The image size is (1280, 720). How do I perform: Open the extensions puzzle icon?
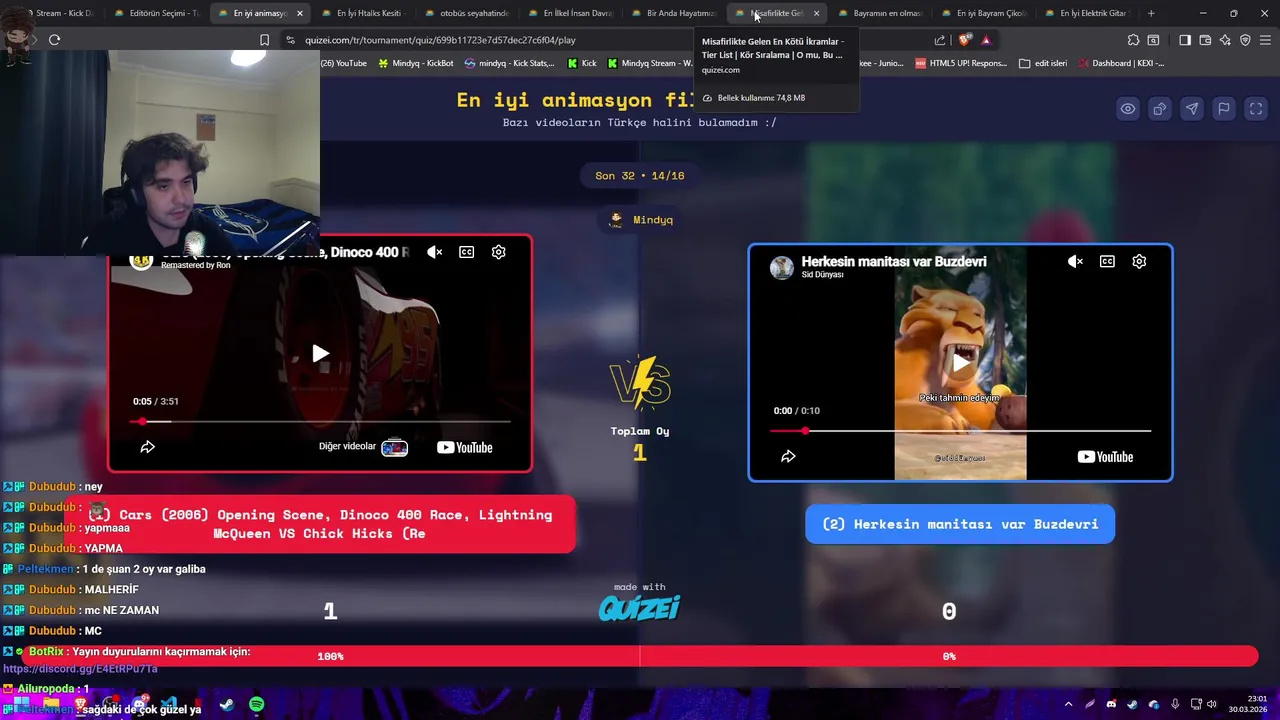(1133, 40)
